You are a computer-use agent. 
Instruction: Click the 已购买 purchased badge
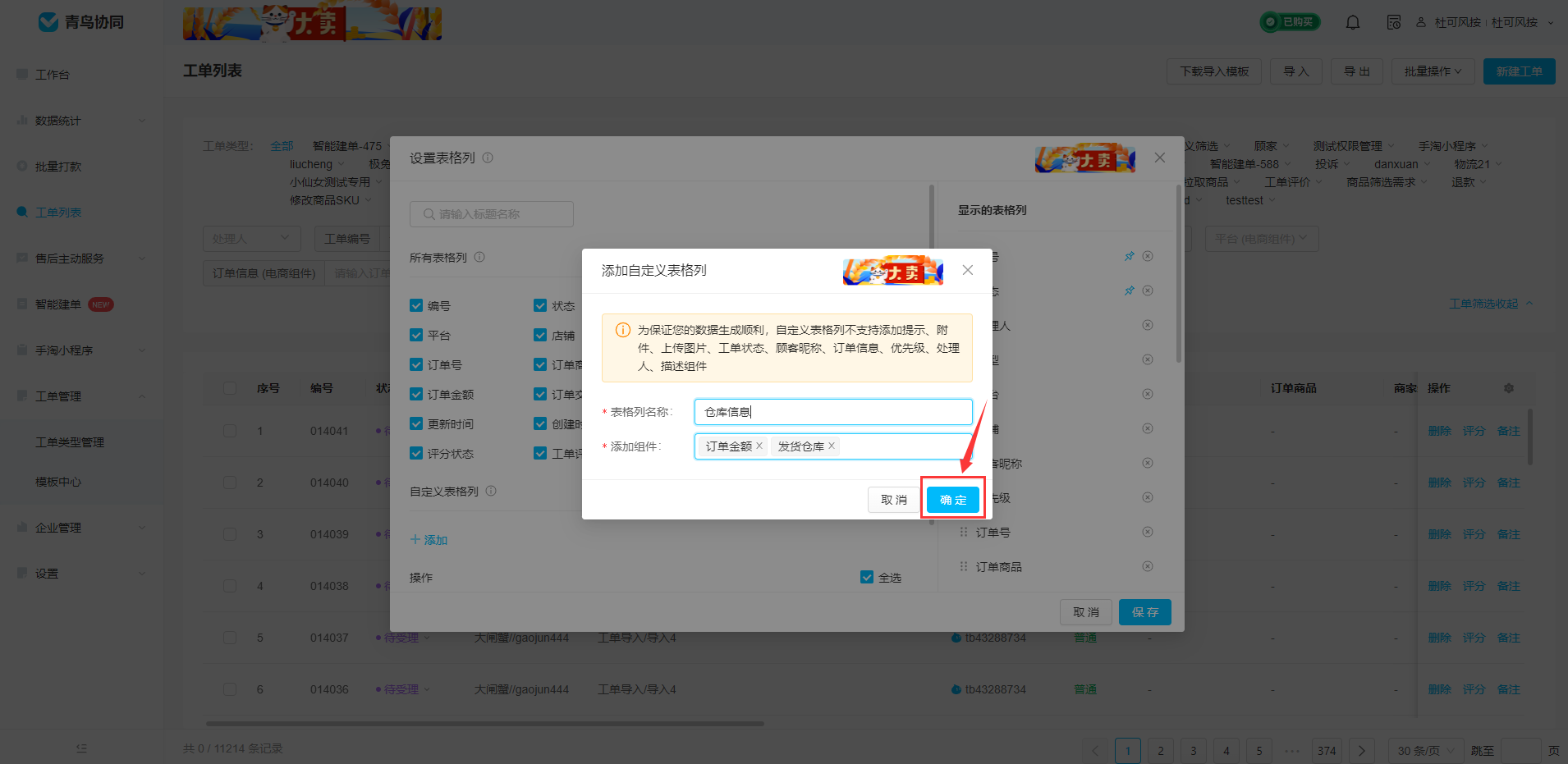click(x=1291, y=22)
